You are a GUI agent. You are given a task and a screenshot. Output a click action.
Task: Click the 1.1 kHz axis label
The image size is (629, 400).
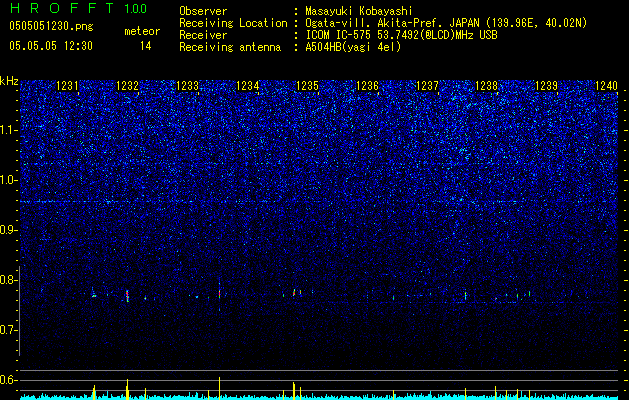8,130
